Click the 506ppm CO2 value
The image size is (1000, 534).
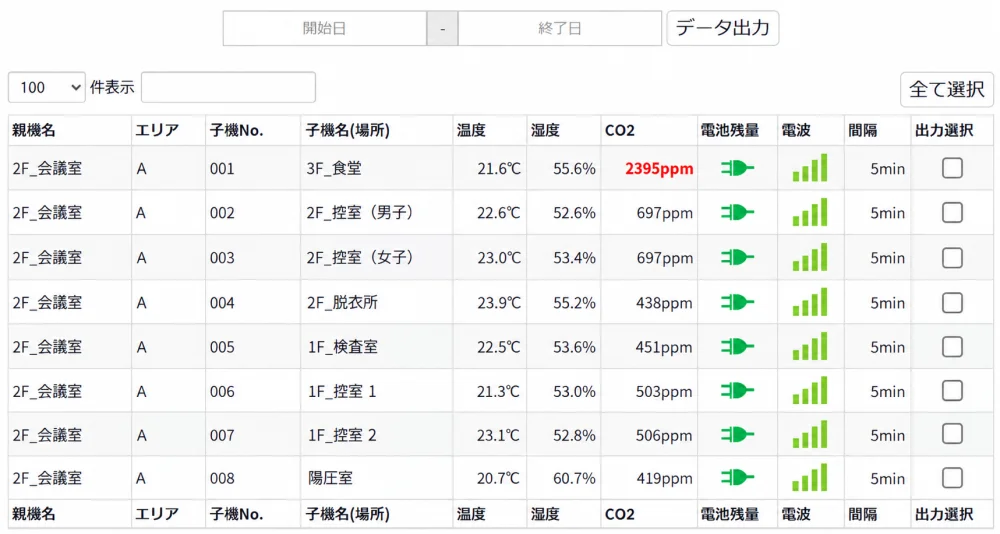click(664, 435)
